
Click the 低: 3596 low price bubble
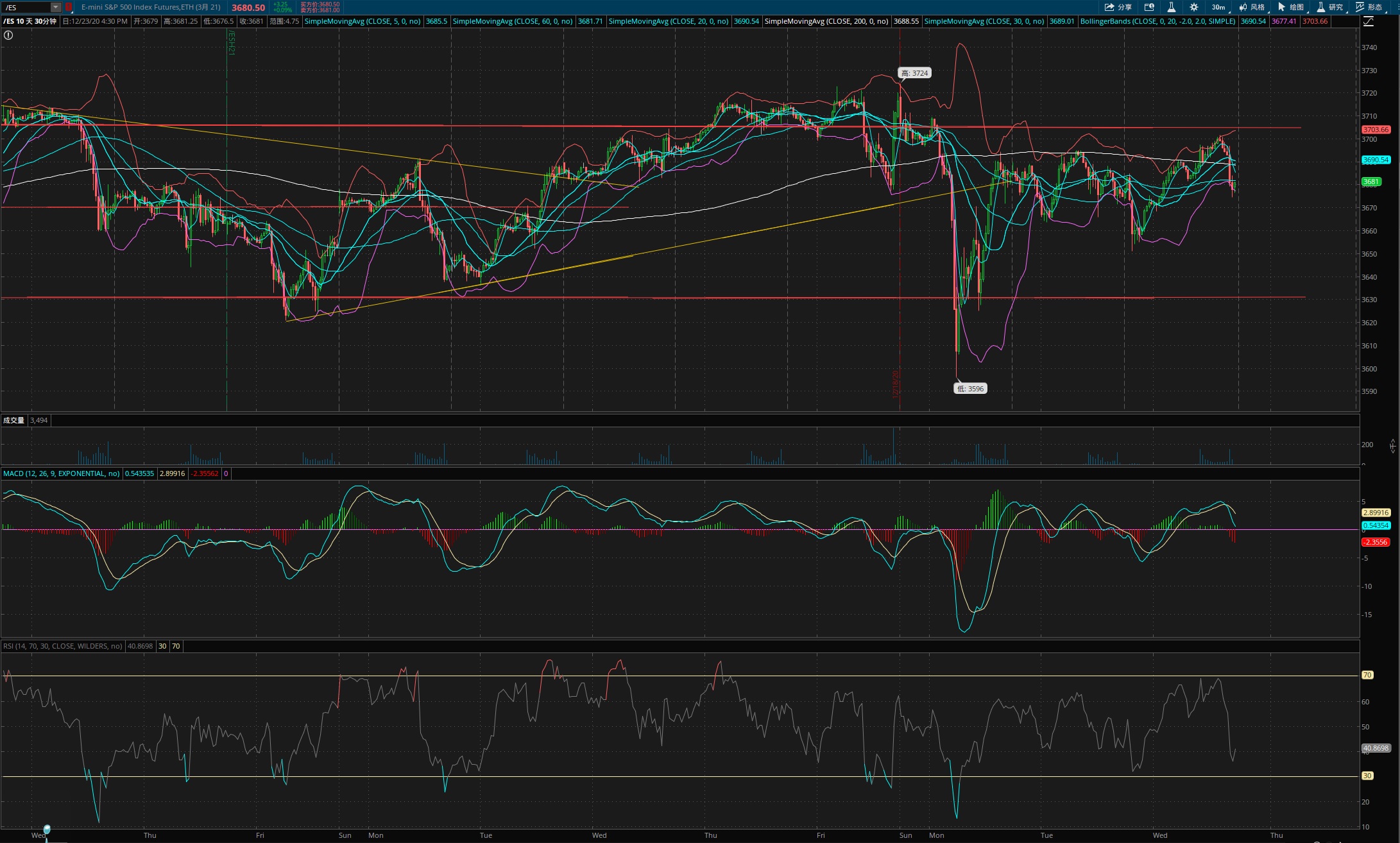(970, 388)
